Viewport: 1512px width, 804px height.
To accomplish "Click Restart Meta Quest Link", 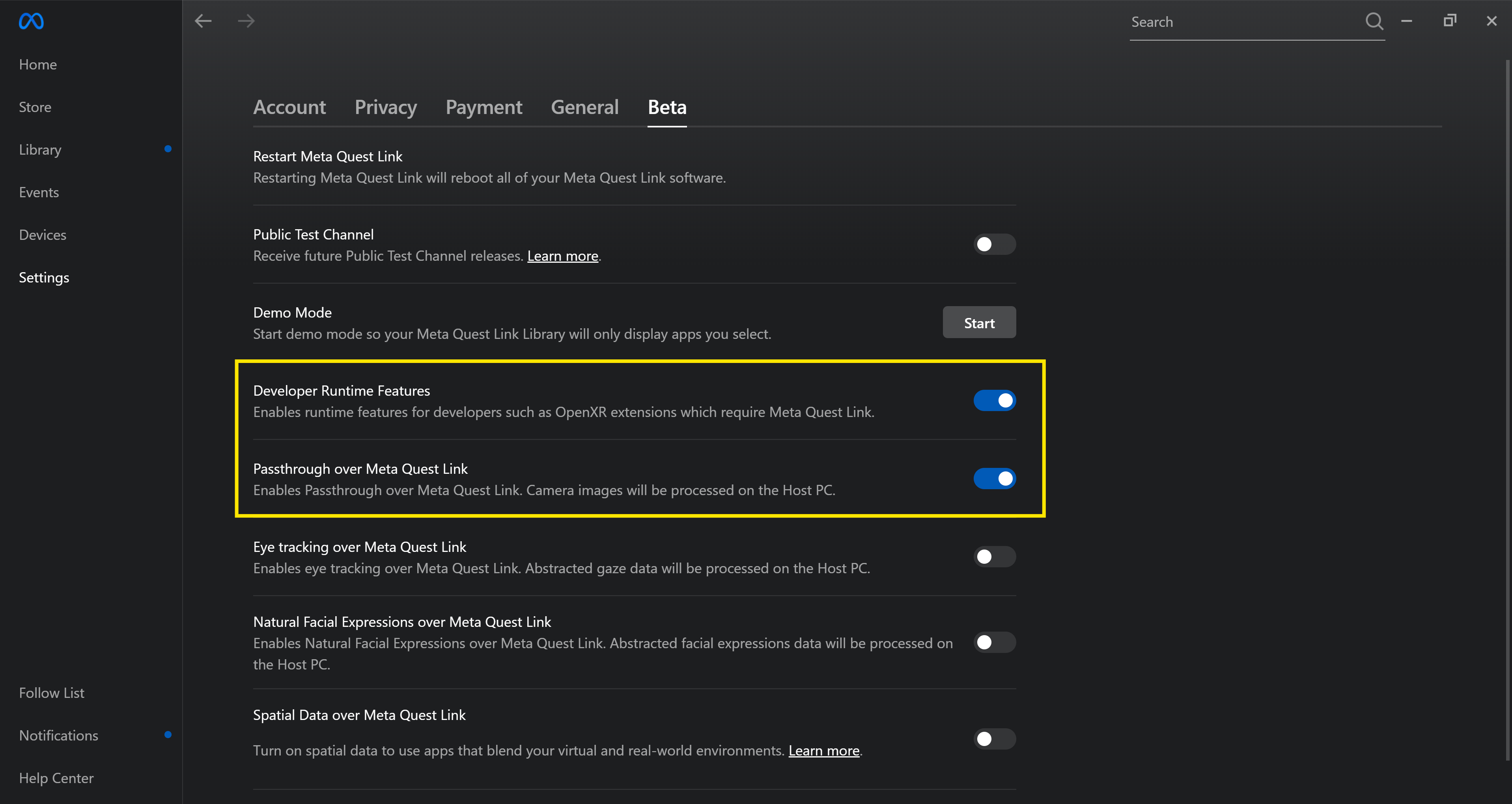I will [x=328, y=156].
